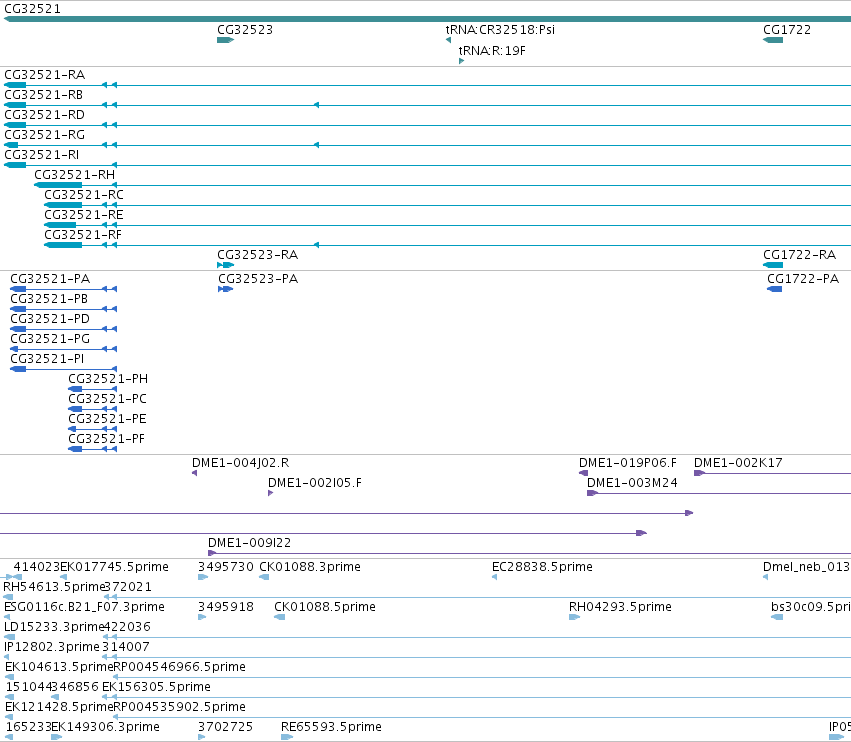Open the DME1-009I22 feature label
Image resolution: width=851 pixels, height=742 pixels.
click(x=249, y=542)
